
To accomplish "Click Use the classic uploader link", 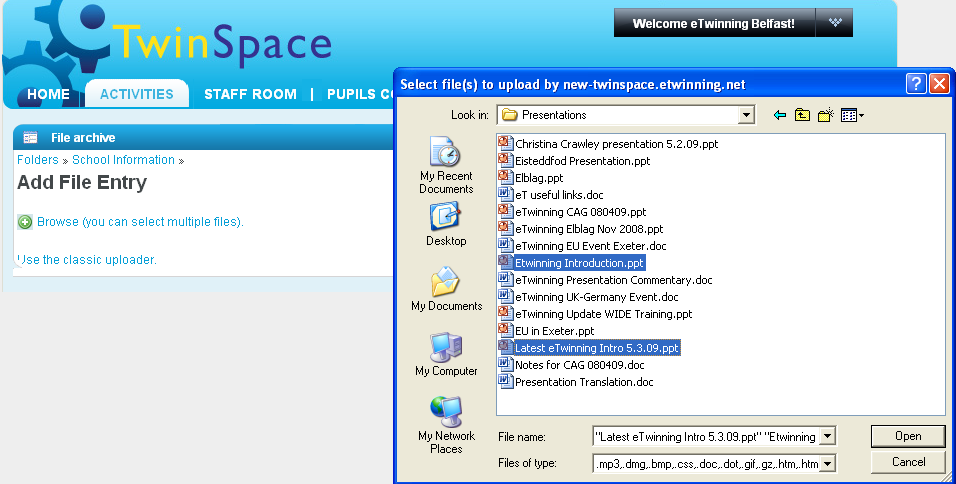I will click(87, 260).
